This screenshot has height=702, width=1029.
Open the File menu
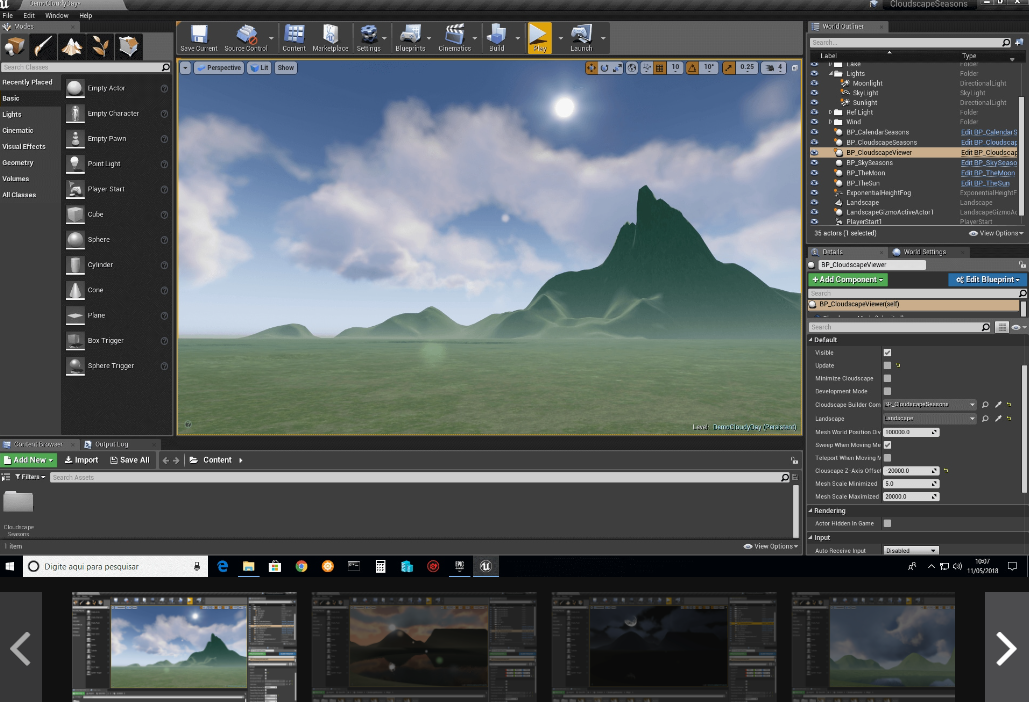[x=8, y=15]
